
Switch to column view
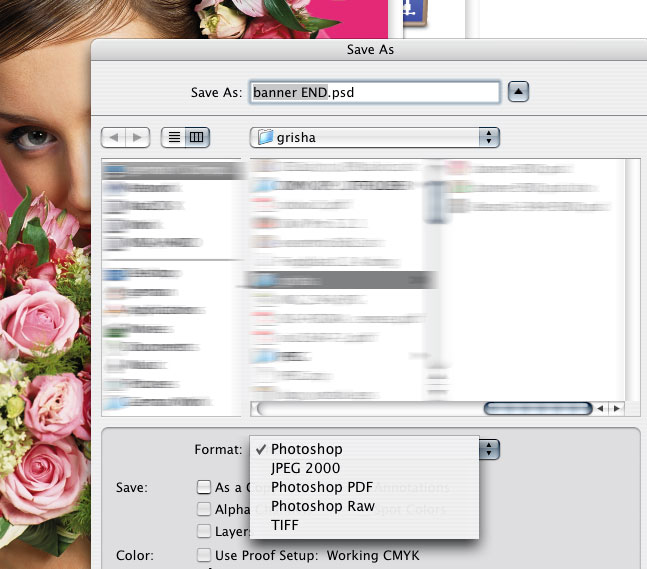[x=197, y=137]
